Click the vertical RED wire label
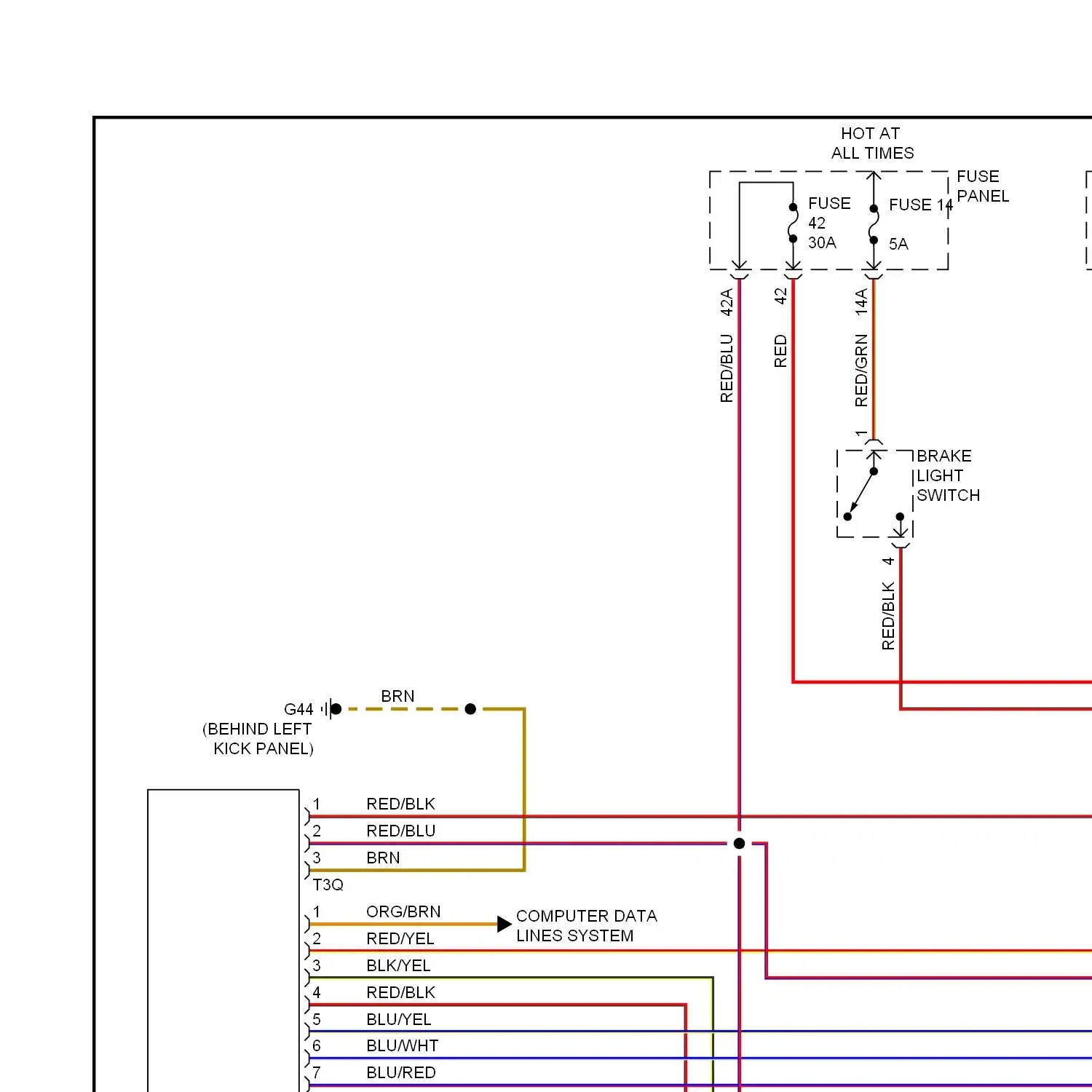This screenshot has height=1092, width=1092. pyautogui.click(x=780, y=351)
